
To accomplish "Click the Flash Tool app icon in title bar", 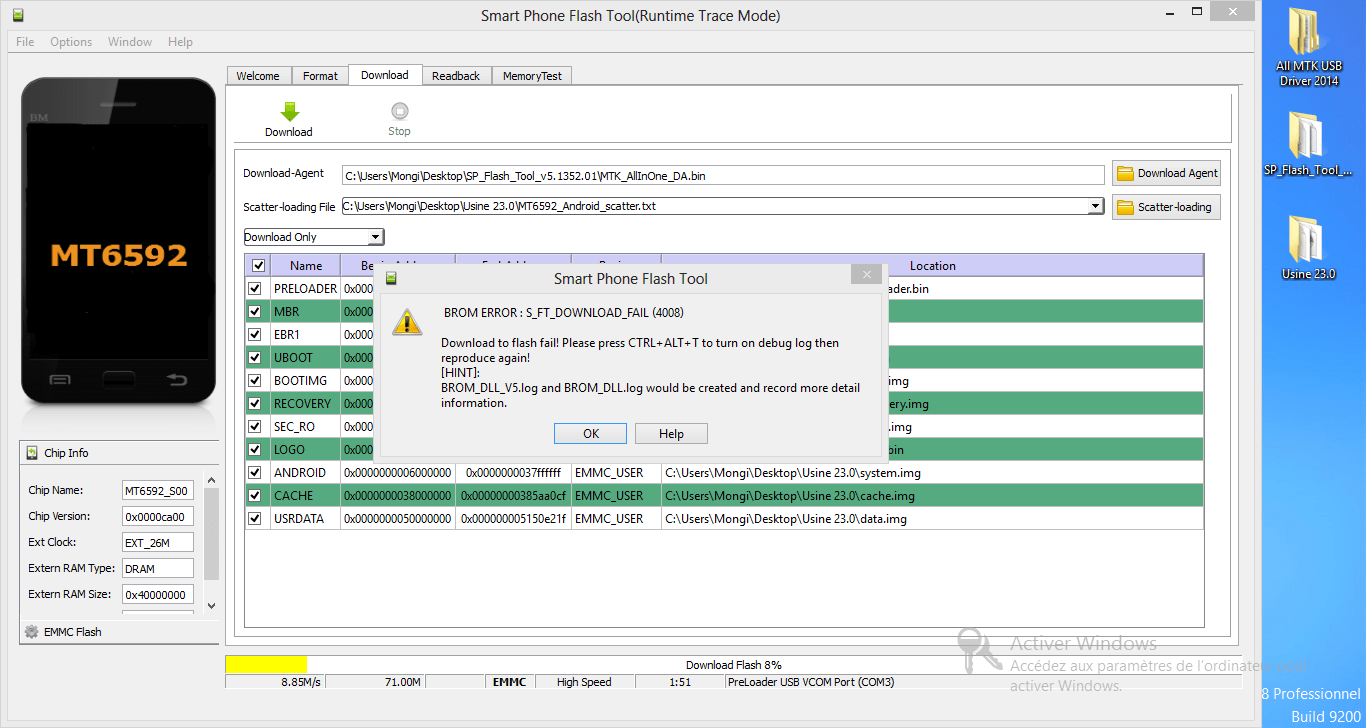I will 18,15.
